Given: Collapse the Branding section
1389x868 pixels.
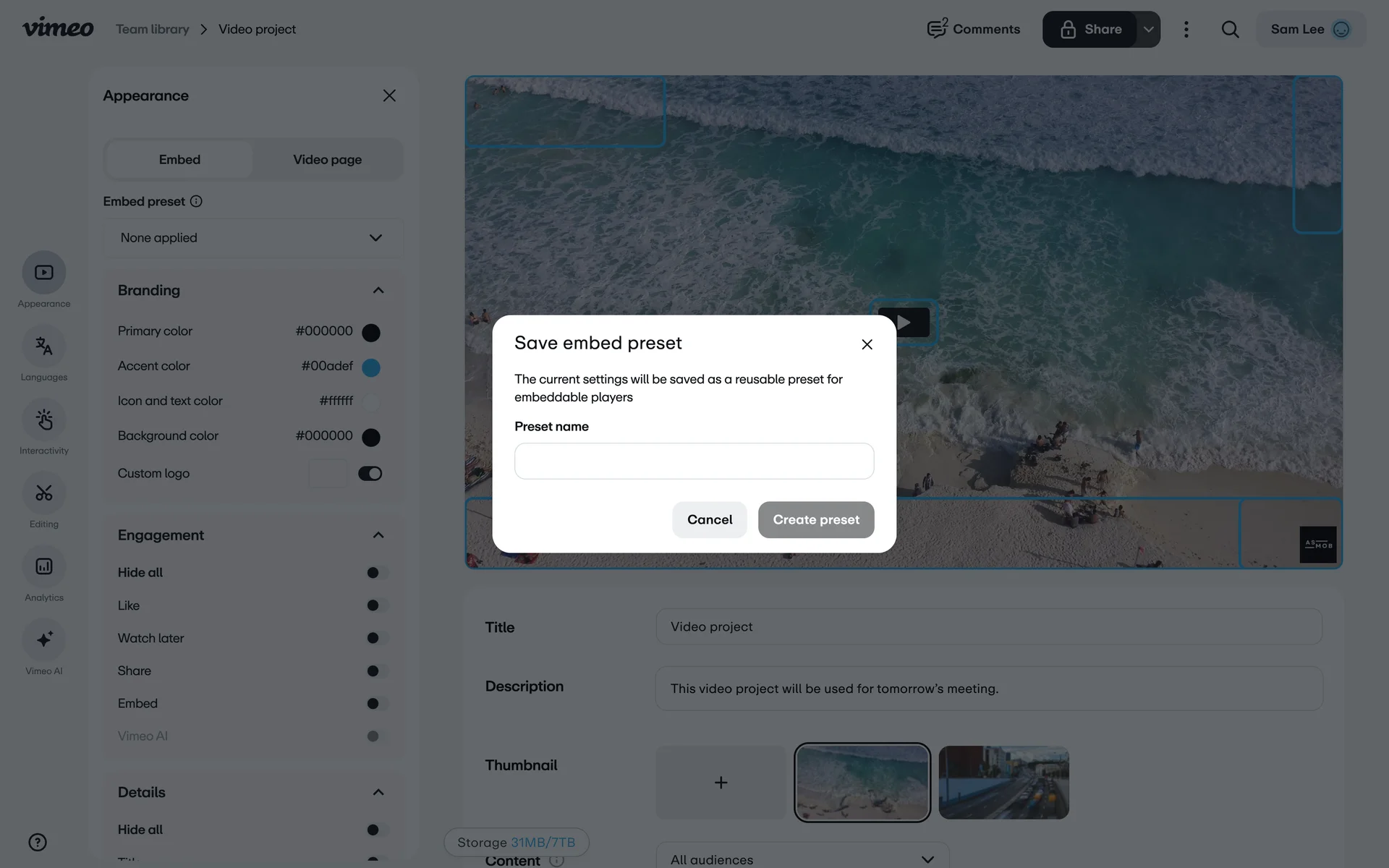Looking at the screenshot, I should 378,290.
